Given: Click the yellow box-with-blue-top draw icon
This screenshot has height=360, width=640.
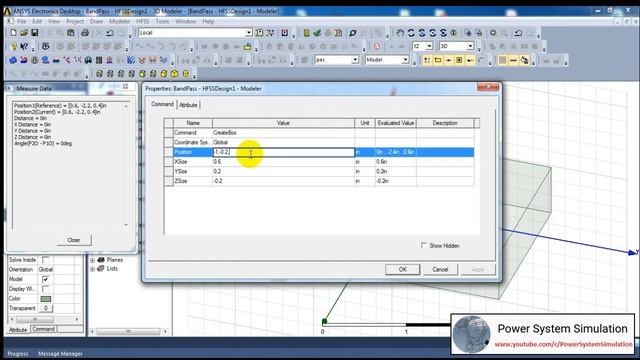Looking at the screenshot, I should point(247,47).
